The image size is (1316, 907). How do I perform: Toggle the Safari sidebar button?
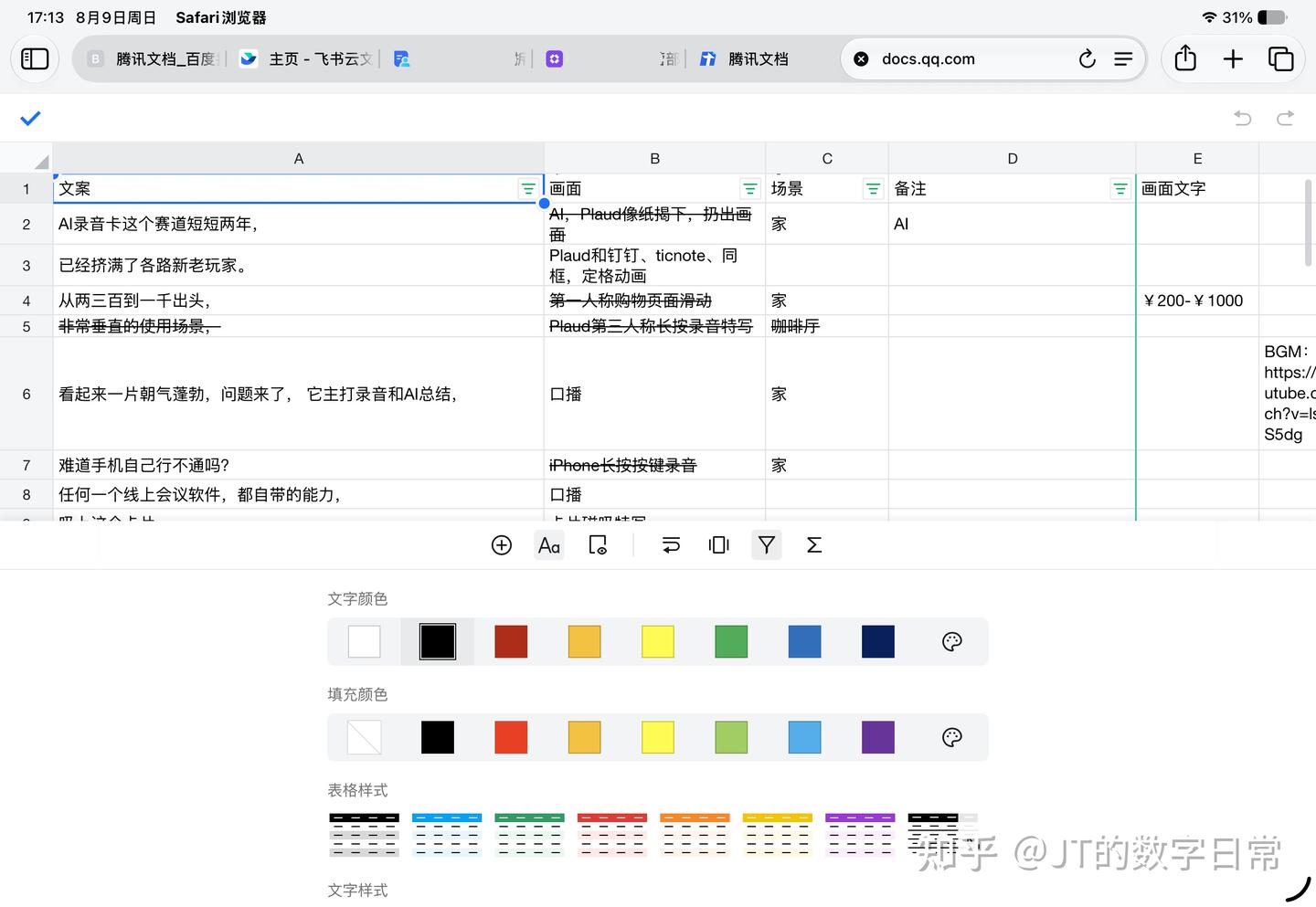[x=35, y=59]
